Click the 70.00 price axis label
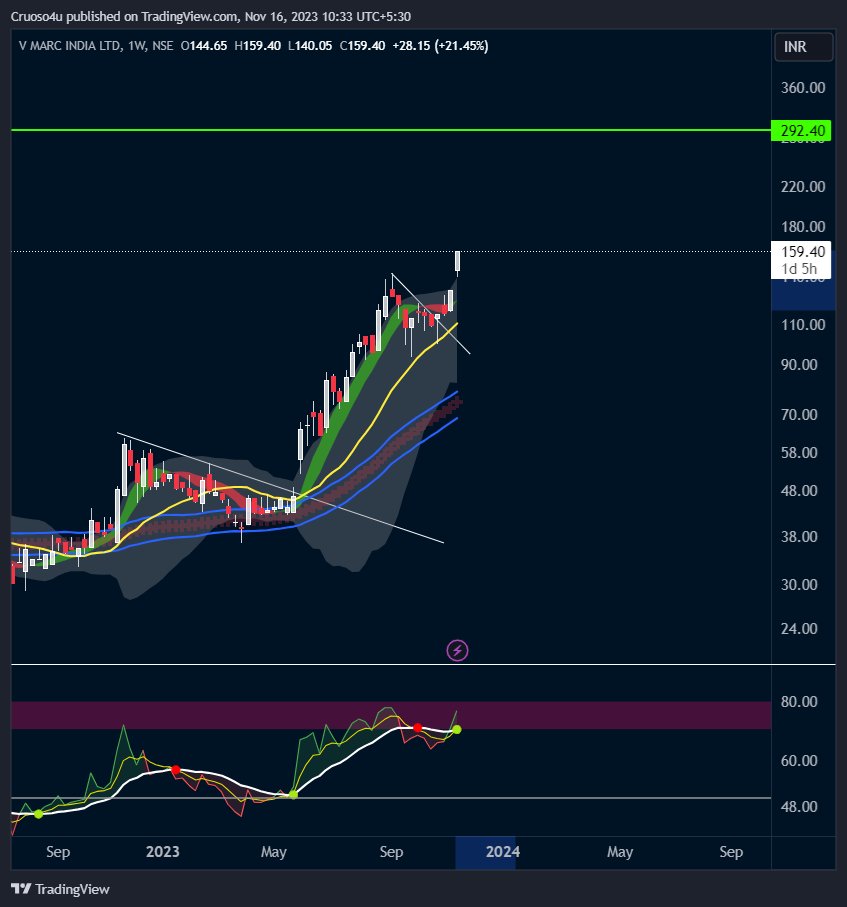The image size is (847, 907). [799, 415]
